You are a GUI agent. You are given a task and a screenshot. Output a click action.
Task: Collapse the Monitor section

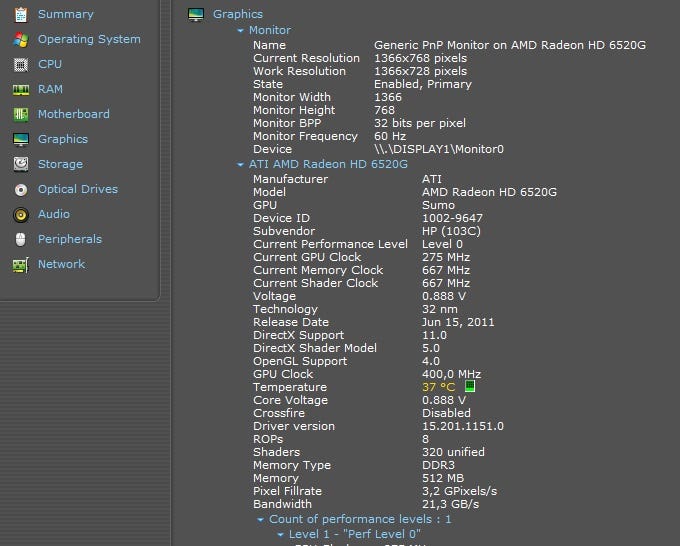241,31
